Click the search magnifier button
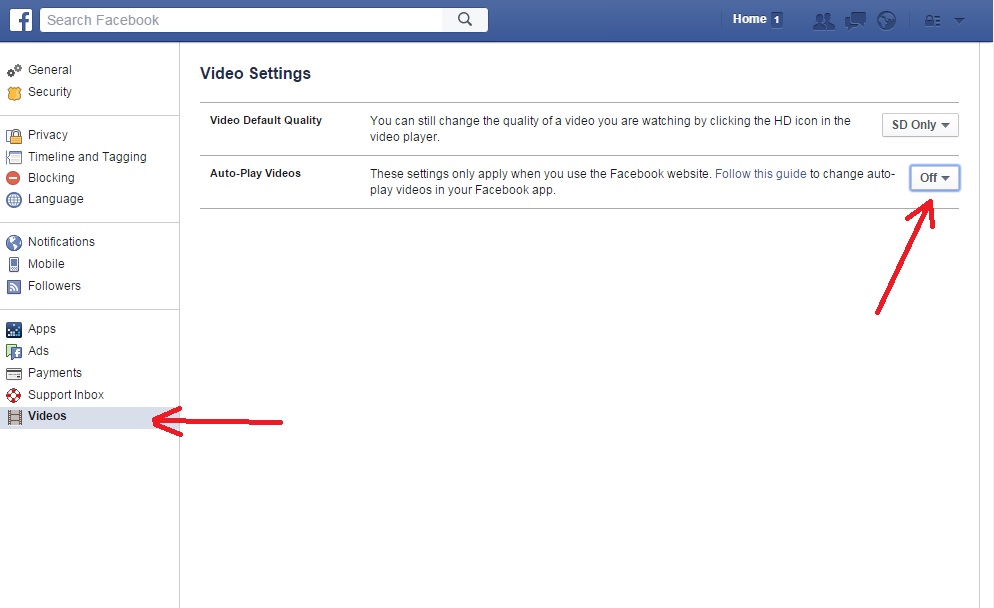Image resolution: width=994 pixels, height=608 pixels. 465,20
